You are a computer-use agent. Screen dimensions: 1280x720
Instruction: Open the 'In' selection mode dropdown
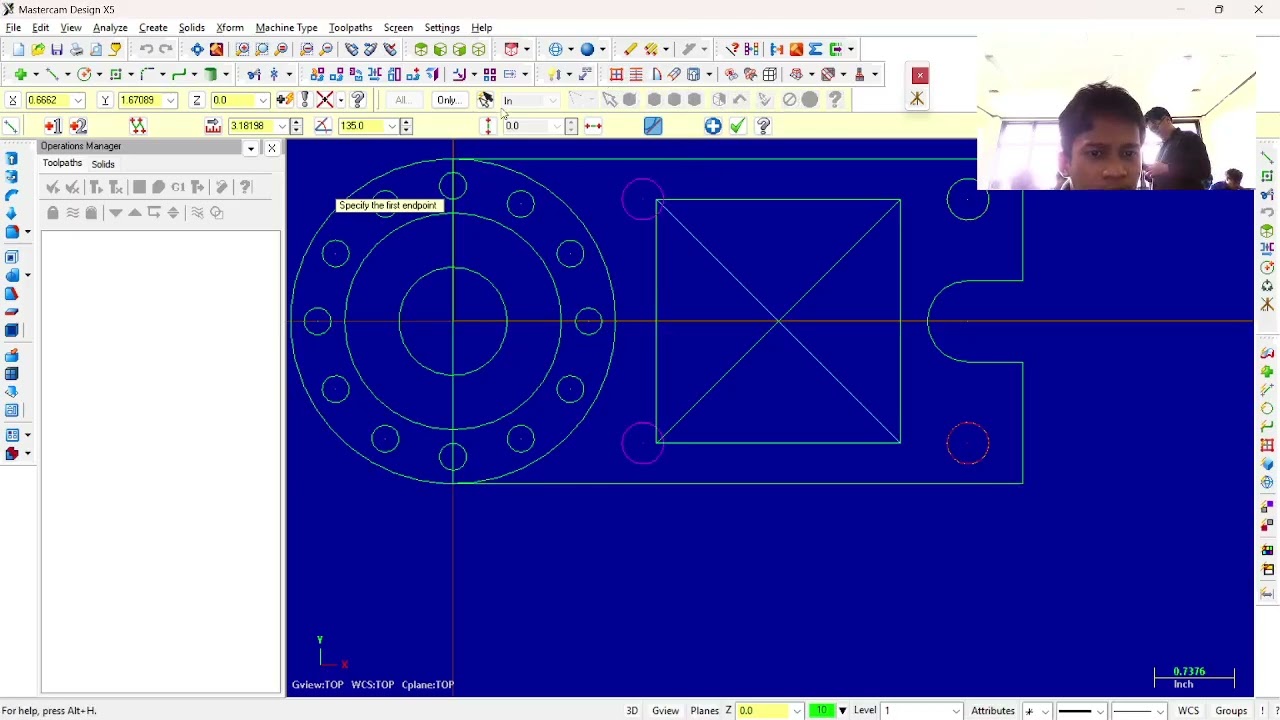coord(553,100)
